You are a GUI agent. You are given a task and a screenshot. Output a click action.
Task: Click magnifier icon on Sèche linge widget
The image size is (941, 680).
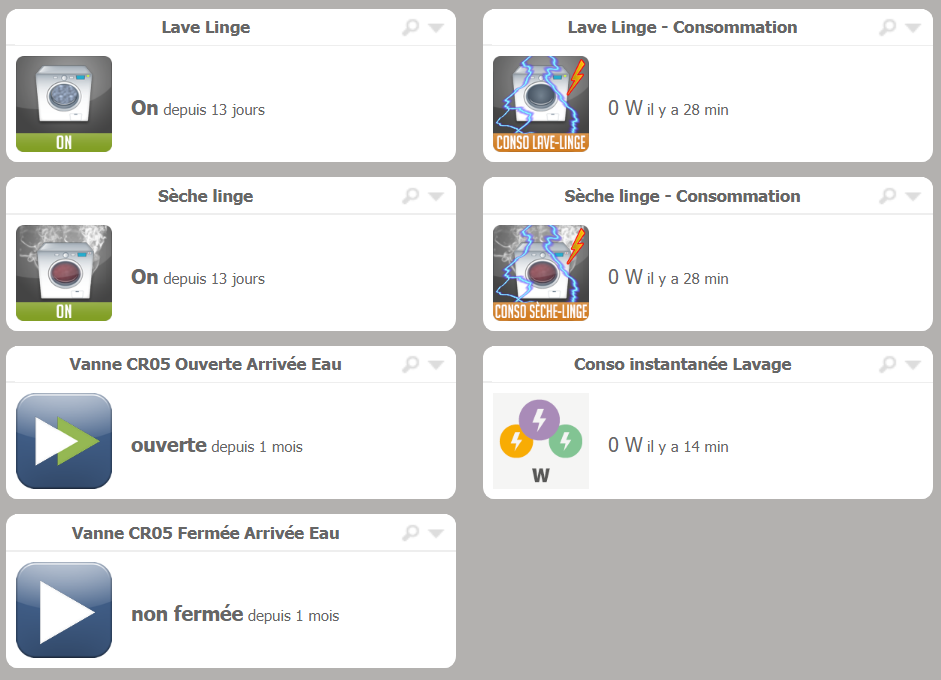click(x=410, y=197)
